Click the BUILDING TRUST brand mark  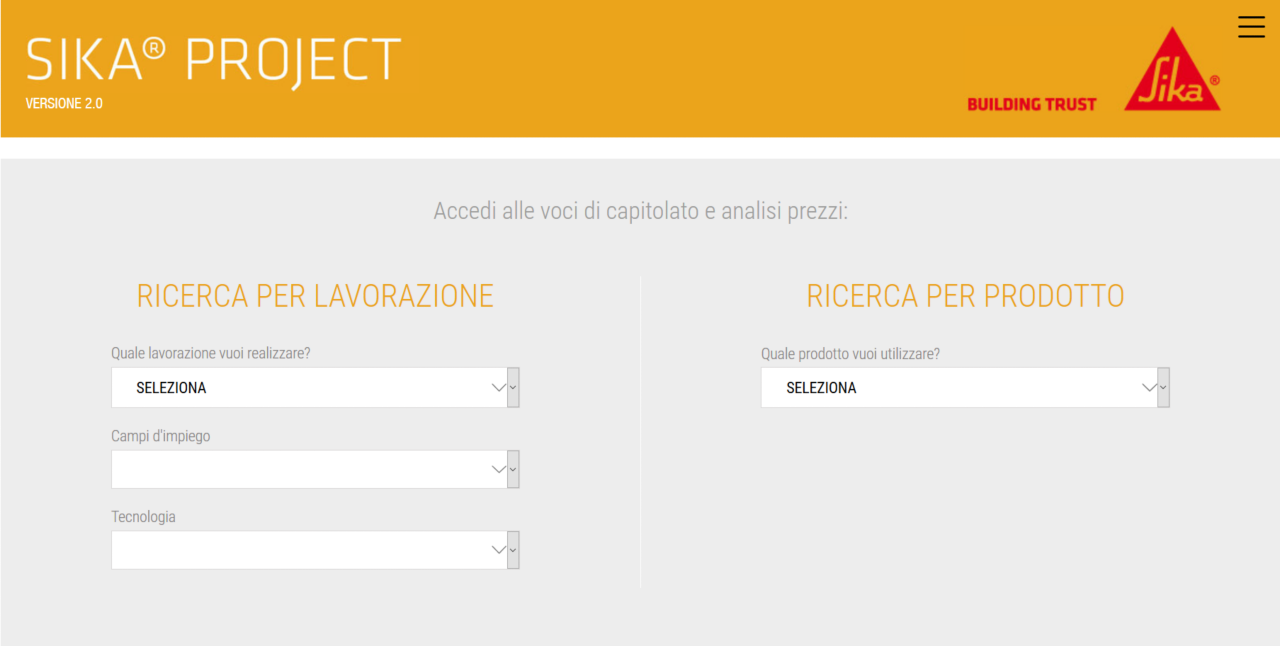tap(1031, 103)
